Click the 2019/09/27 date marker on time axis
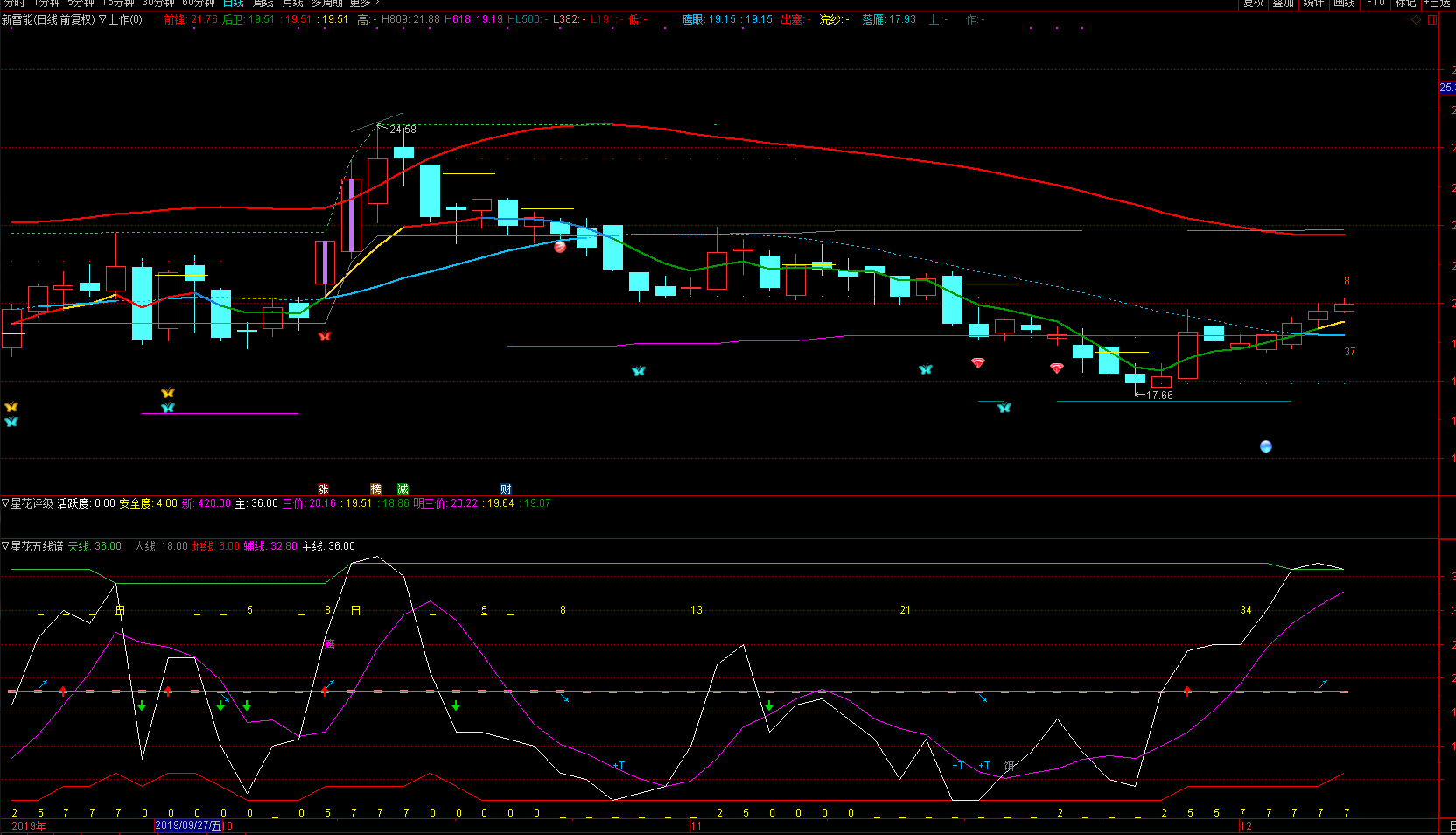 tap(188, 825)
